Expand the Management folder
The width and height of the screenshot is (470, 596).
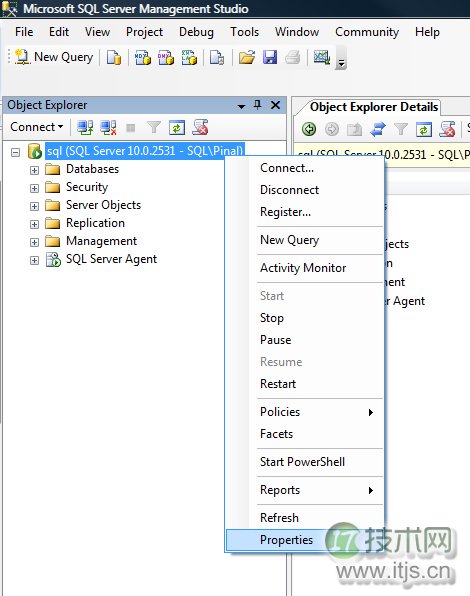pos(34,243)
